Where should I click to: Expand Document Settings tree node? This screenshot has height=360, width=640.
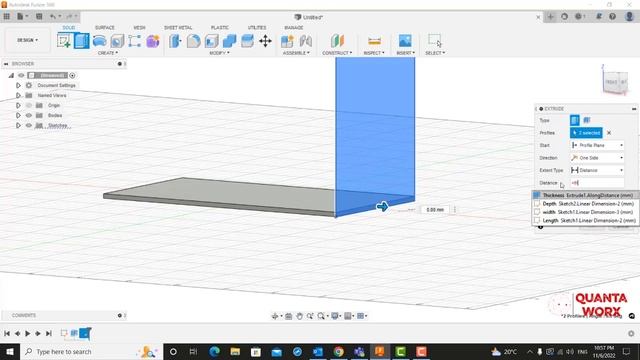18,85
